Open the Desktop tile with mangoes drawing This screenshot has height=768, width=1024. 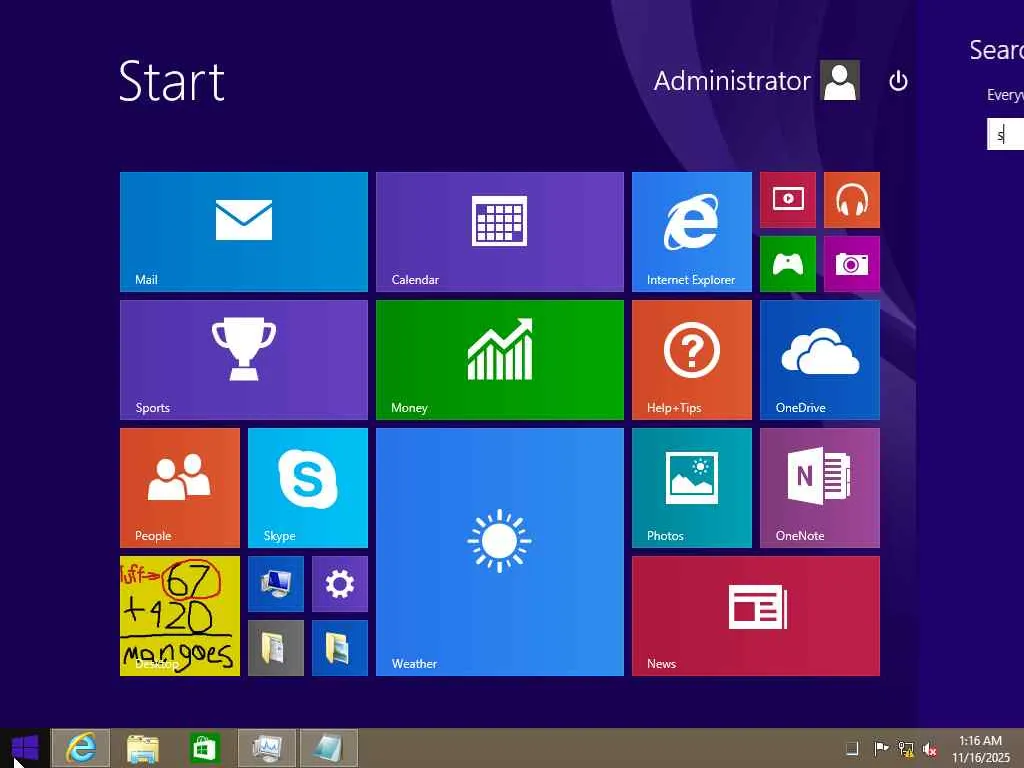click(x=180, y=616)
